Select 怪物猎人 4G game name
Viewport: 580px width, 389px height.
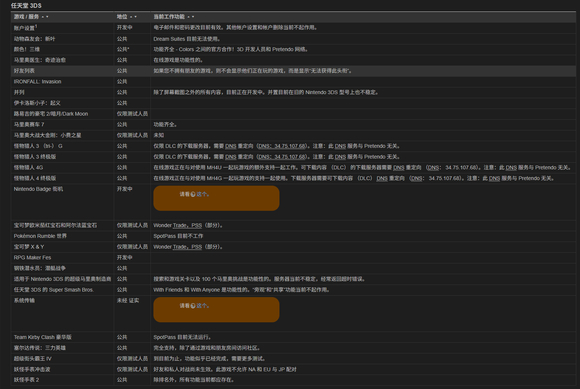[x=28, y=168]
